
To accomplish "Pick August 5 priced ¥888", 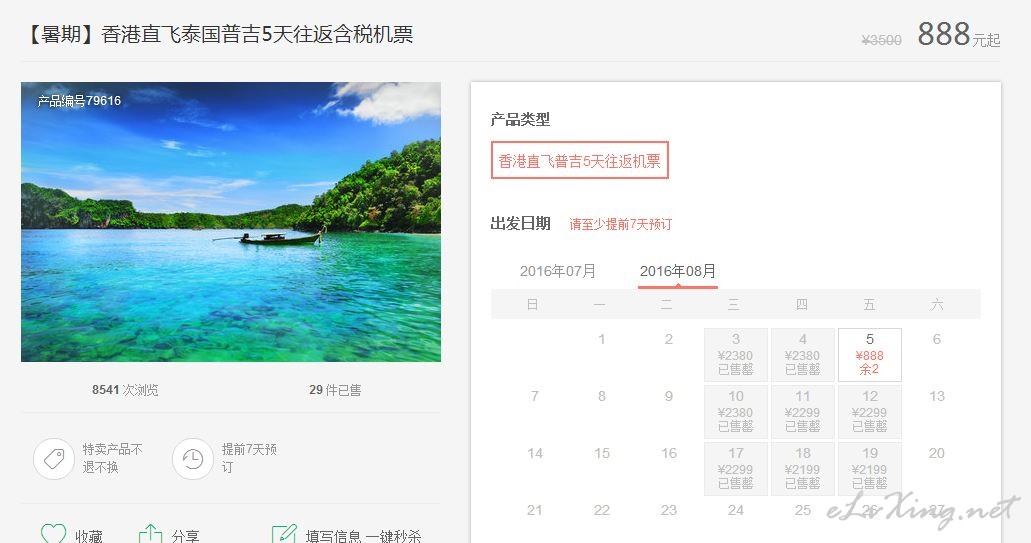I will [x=869, y=355].
